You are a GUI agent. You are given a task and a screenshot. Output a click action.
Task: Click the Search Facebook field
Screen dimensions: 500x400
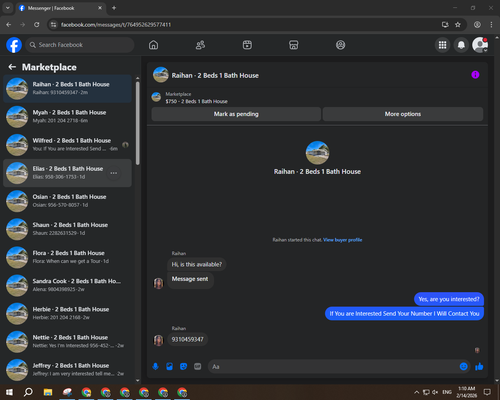coord(80,45)
